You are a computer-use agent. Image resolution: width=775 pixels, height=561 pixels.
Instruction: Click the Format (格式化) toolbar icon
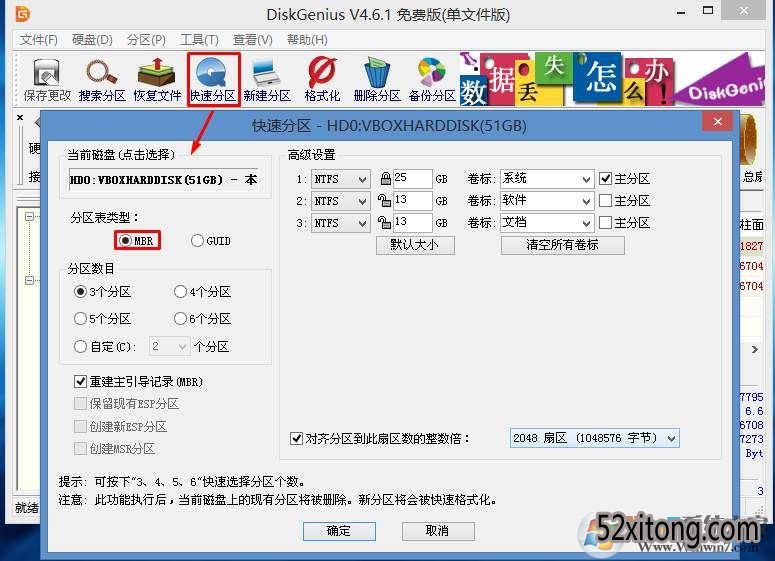tap(322, 80)
